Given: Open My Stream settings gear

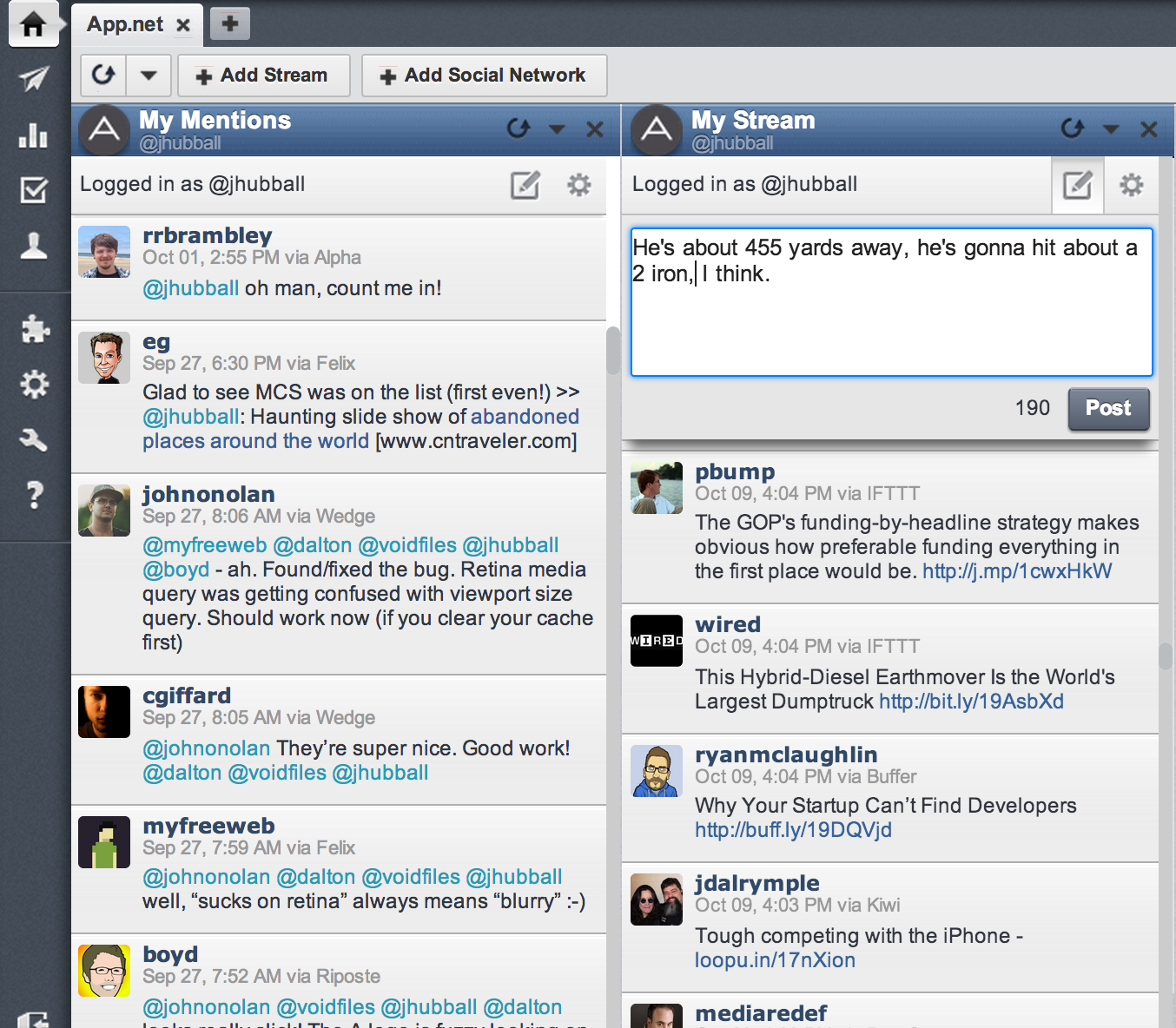Looking at the screenshot, I should 1132,185.
